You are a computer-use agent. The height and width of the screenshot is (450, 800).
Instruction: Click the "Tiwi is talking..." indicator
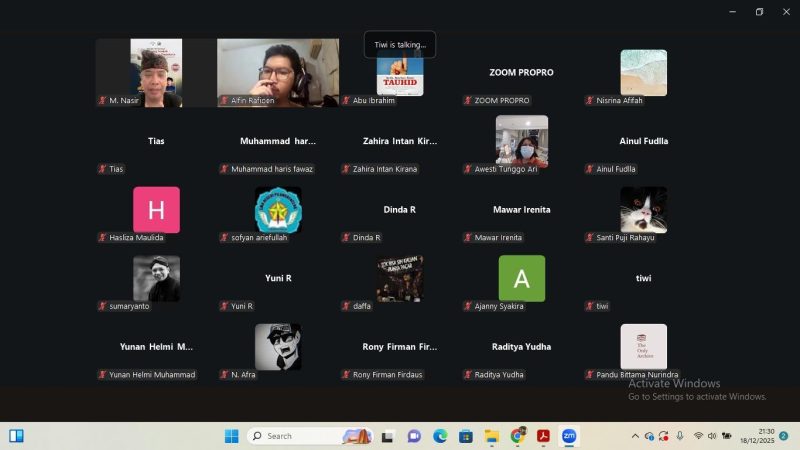click(400, 45)
